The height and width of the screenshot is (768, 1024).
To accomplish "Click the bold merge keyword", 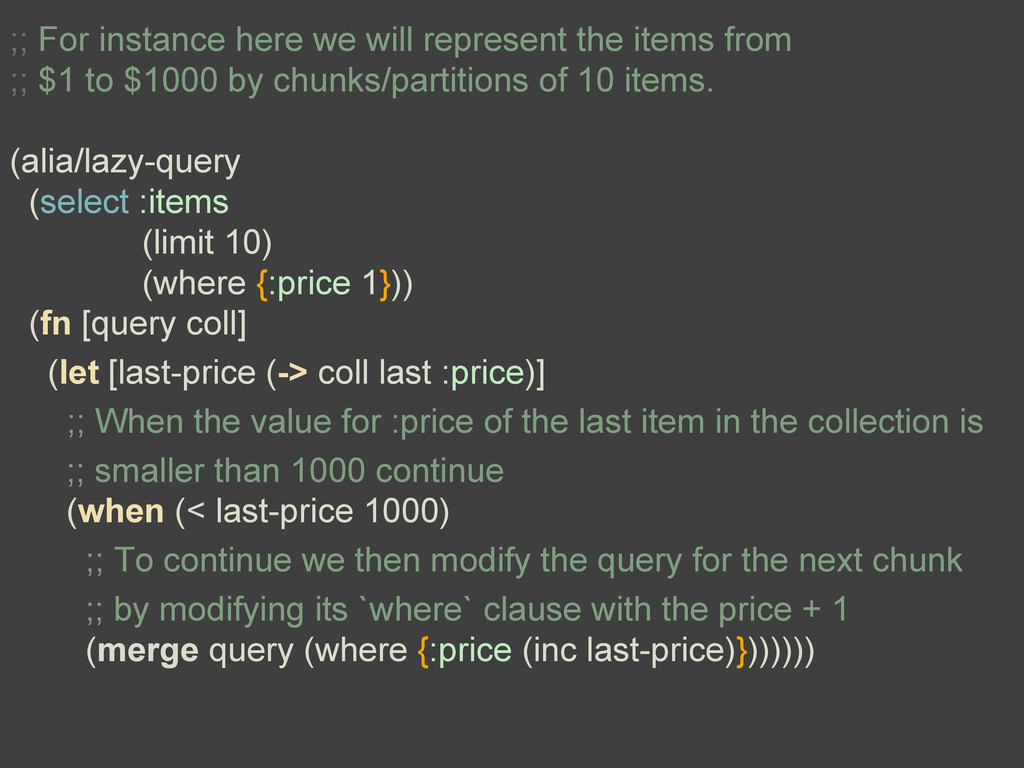I will [148, 651].
